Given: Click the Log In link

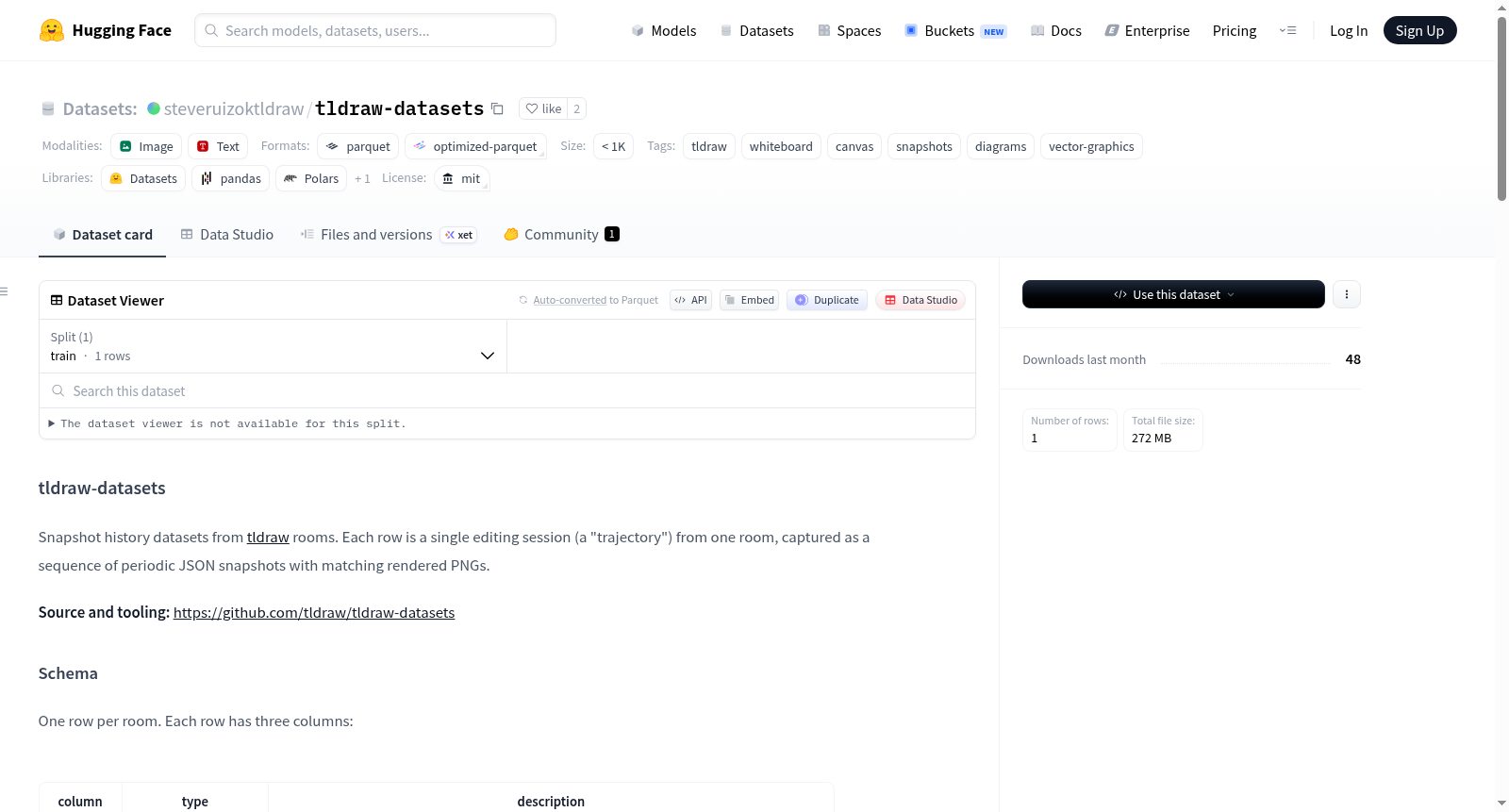Looking at the screenshot, I should click(x=1349, y=30).
